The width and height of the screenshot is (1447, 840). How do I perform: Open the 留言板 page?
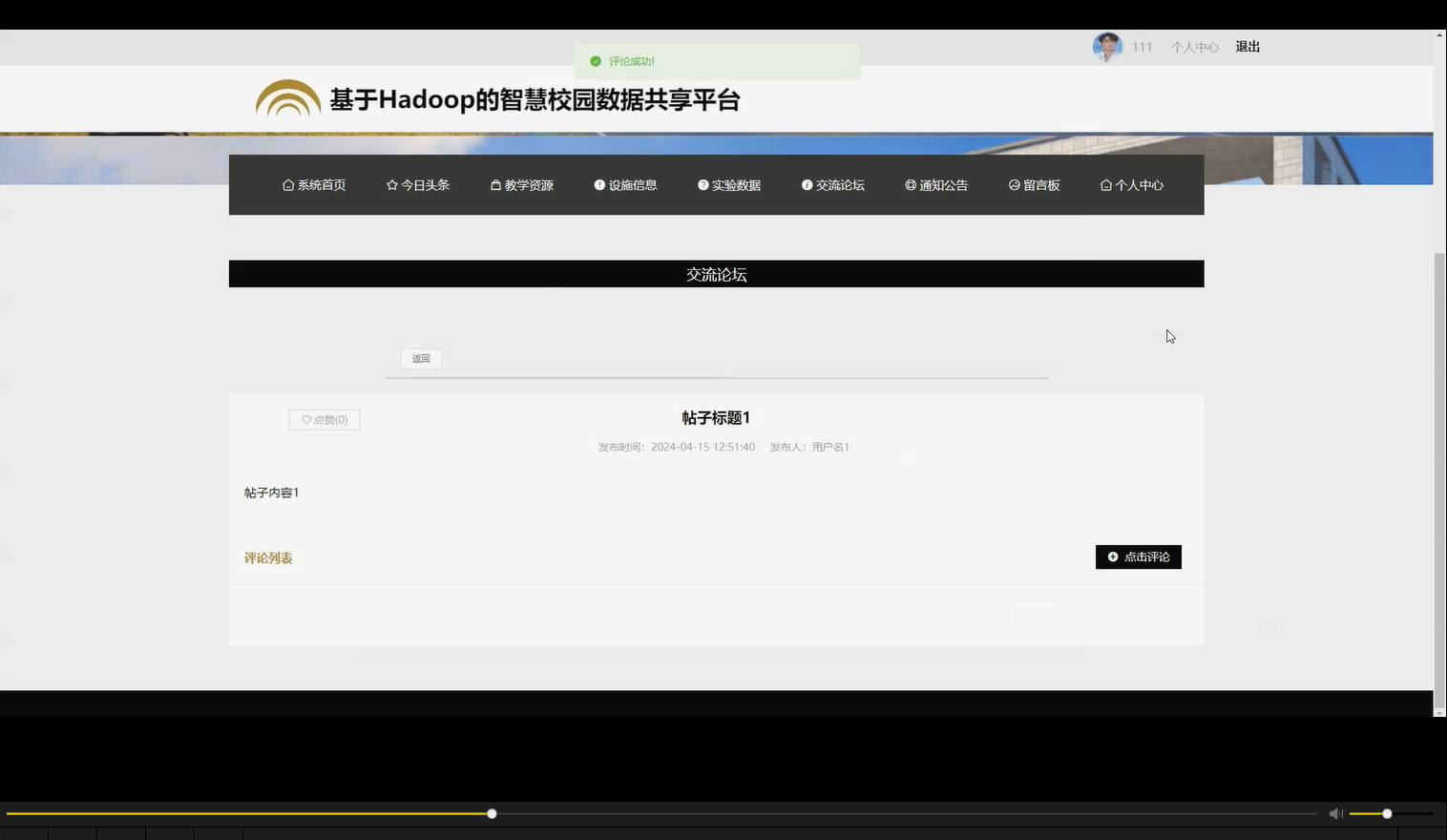pos(1035,184)
